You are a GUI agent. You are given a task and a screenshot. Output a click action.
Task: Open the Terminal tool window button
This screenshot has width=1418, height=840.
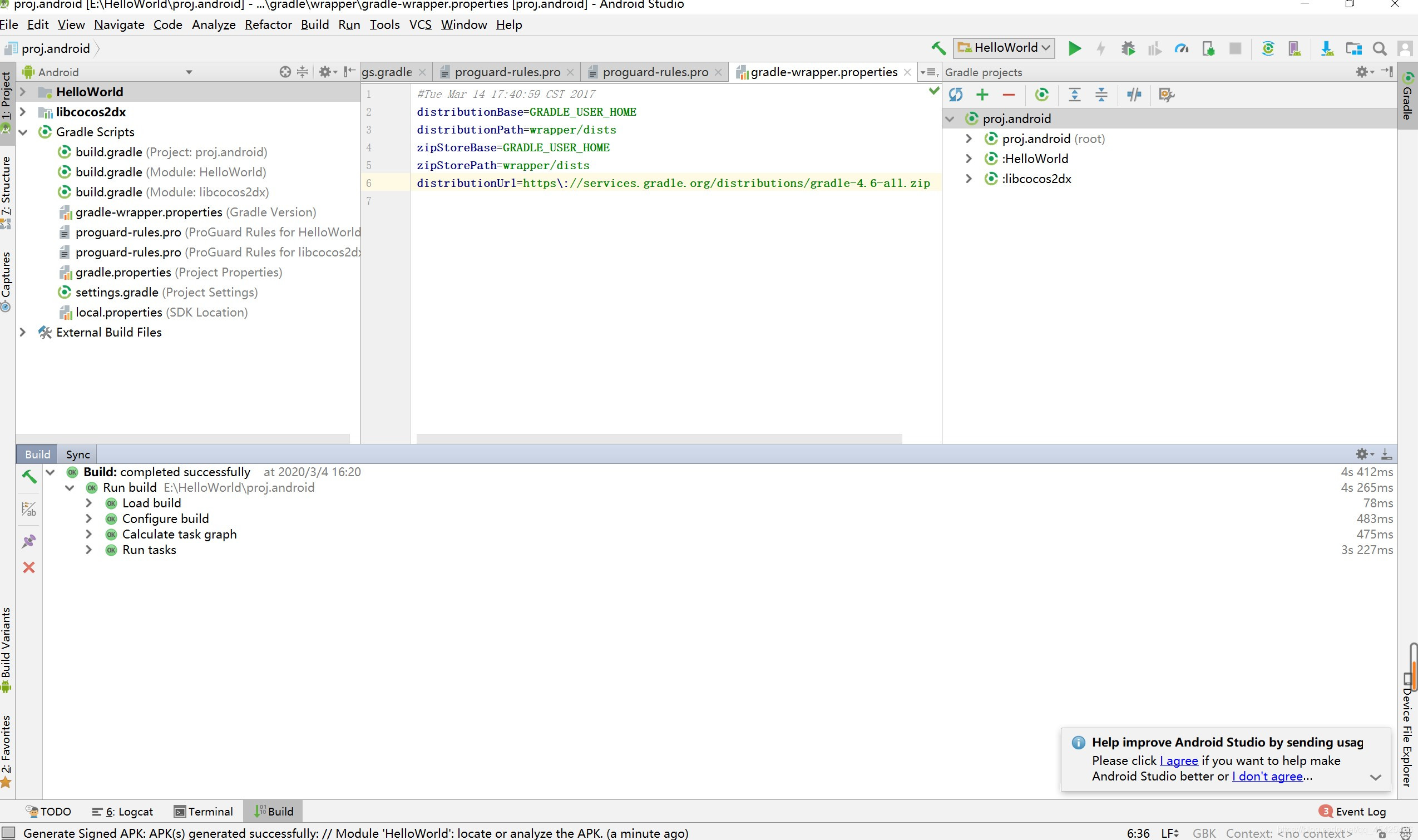pos(204,812)
